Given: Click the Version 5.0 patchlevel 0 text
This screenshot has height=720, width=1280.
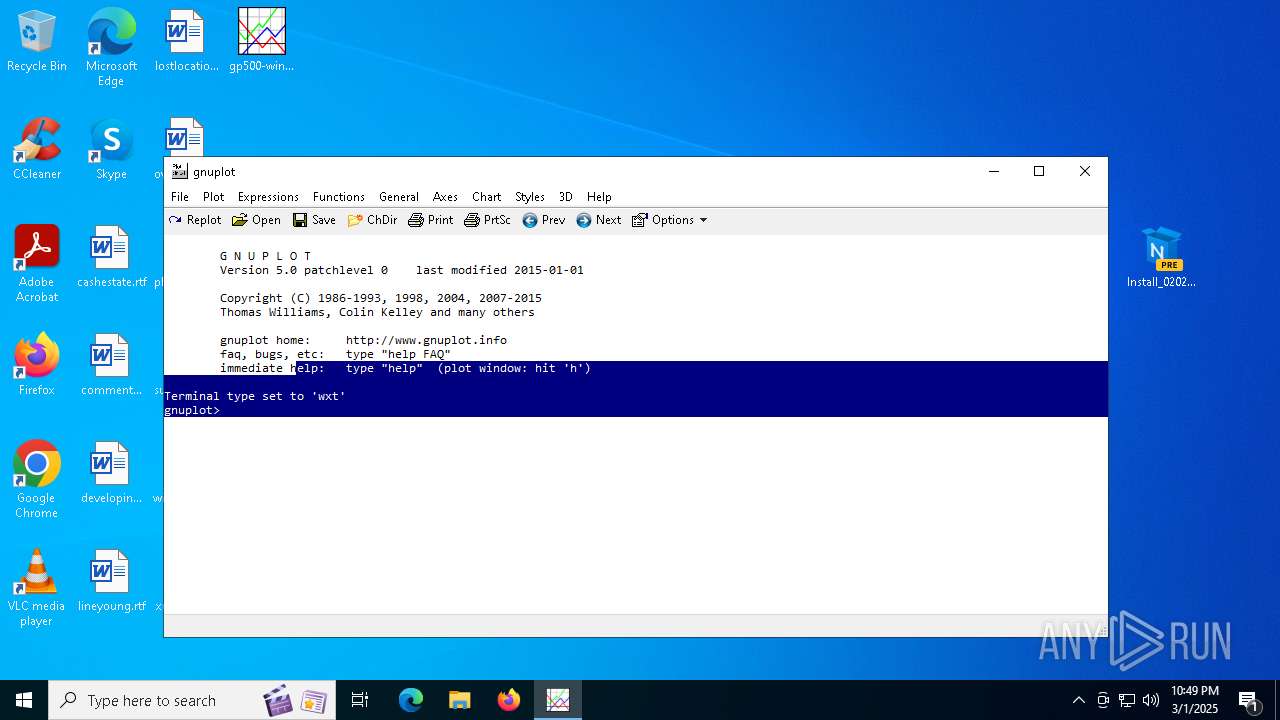Looking at the screenshot, I should click(304, 270).
